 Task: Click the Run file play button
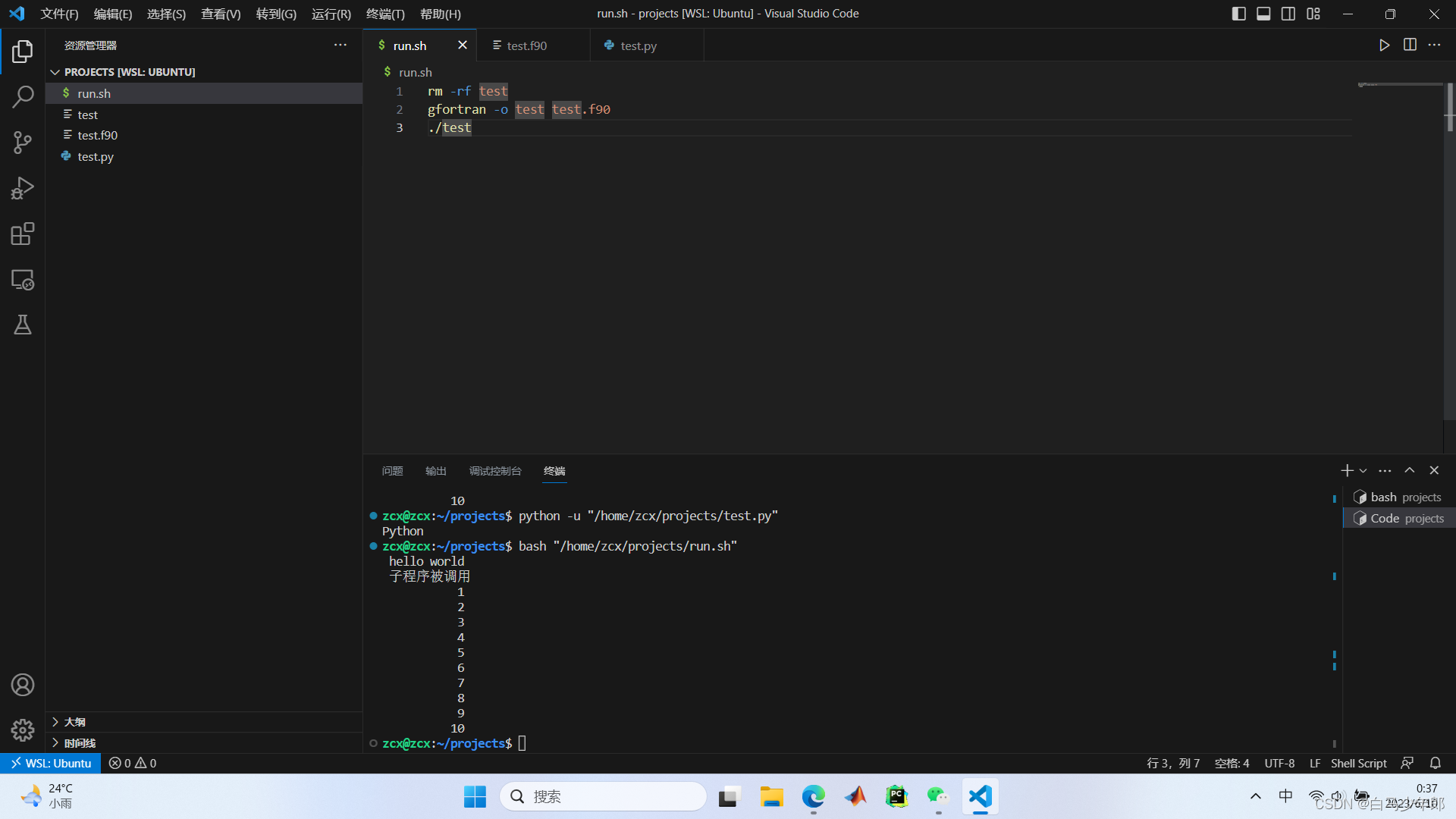pos(1384,45)
